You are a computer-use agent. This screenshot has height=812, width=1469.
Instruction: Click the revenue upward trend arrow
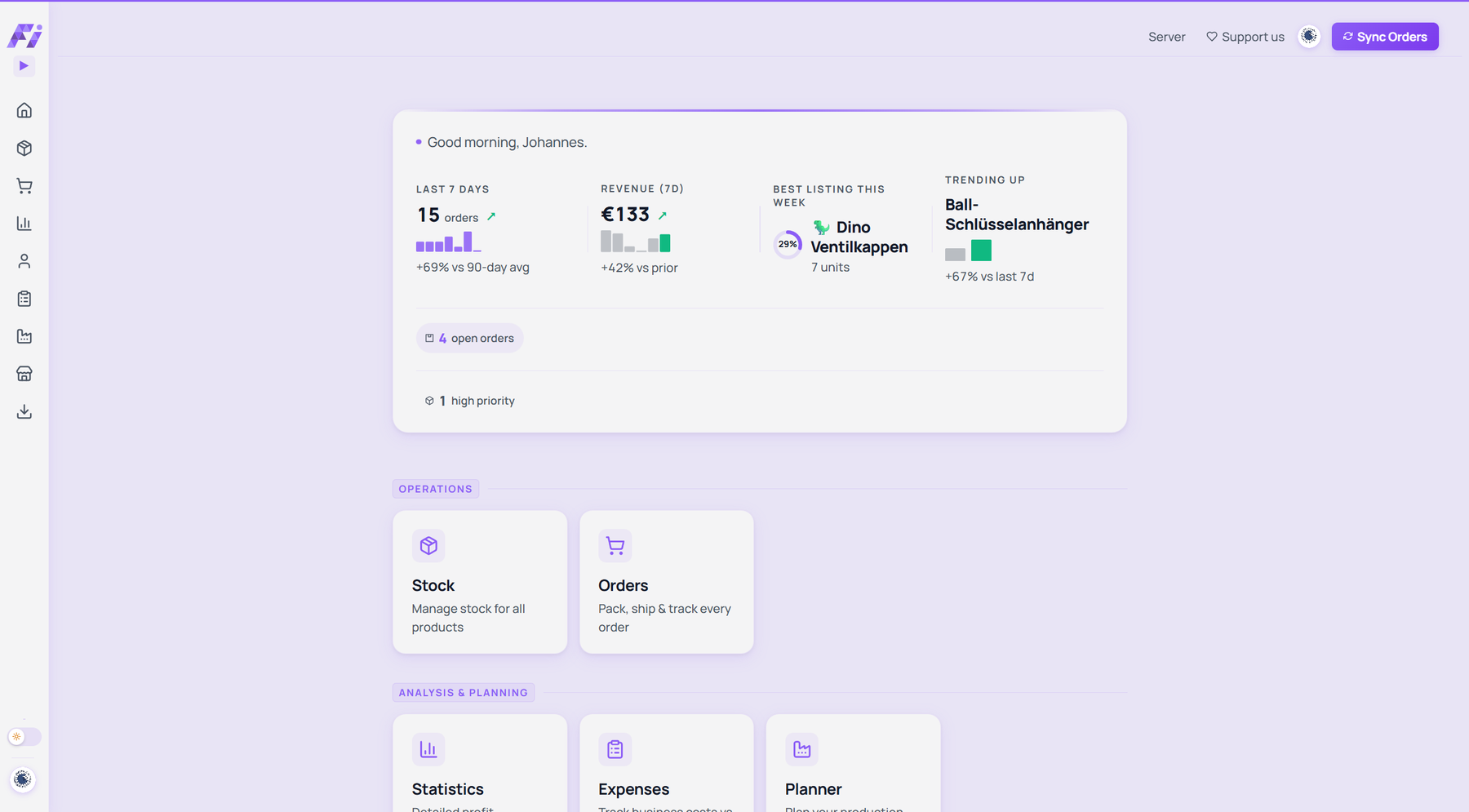coord(663,216)
